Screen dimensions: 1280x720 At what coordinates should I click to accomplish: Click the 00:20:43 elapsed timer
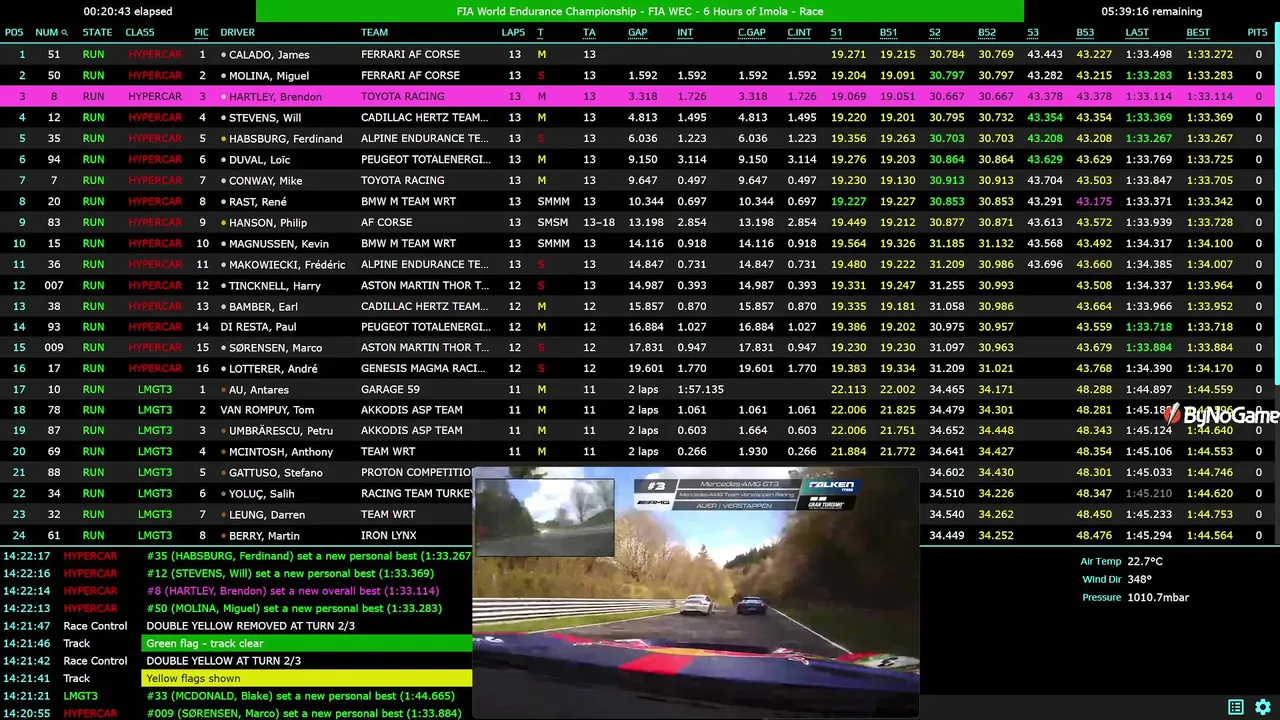tap(128, 12)
